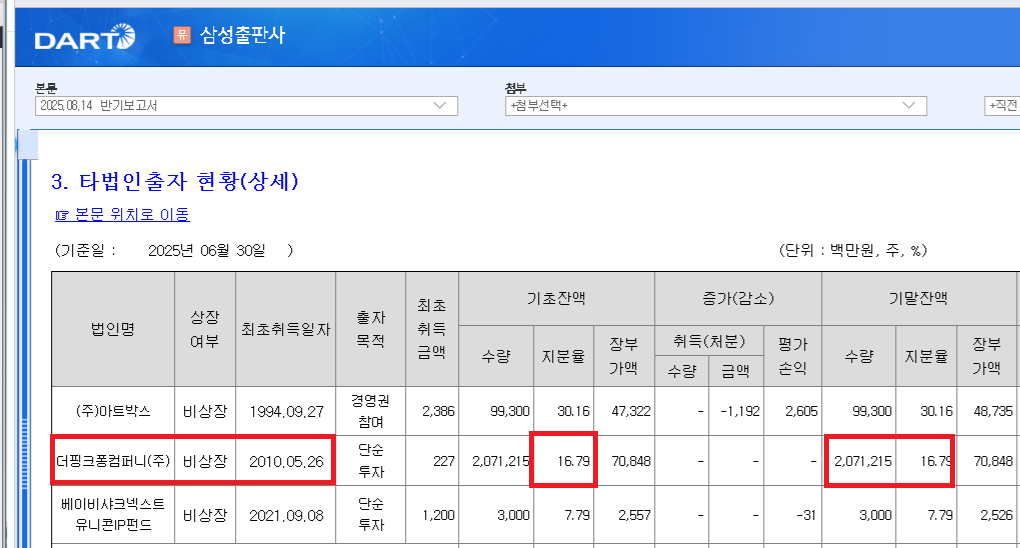Click the heading 3. 타법인출자 현황(상세)
This screenshot has width=1020, height=548.
click(x=174, y=182)
